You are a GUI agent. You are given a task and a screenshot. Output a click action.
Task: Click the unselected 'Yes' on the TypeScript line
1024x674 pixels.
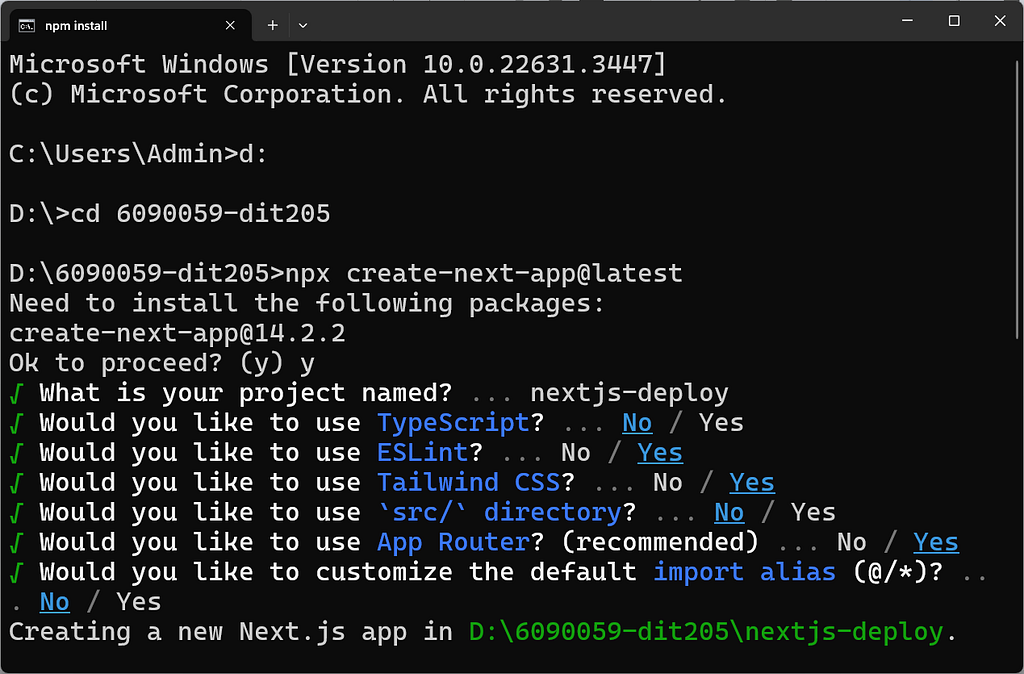click(x=721, y=423)
